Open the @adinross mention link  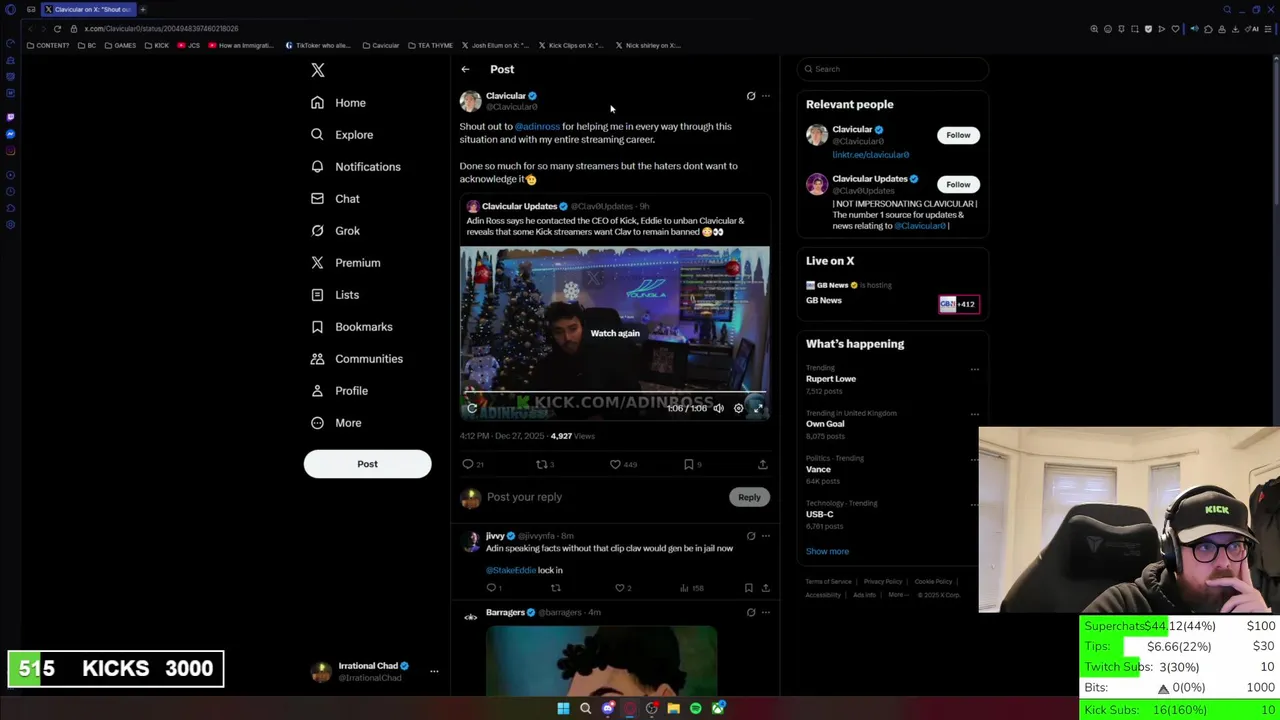pyautogui.click(x=537, y=127)
